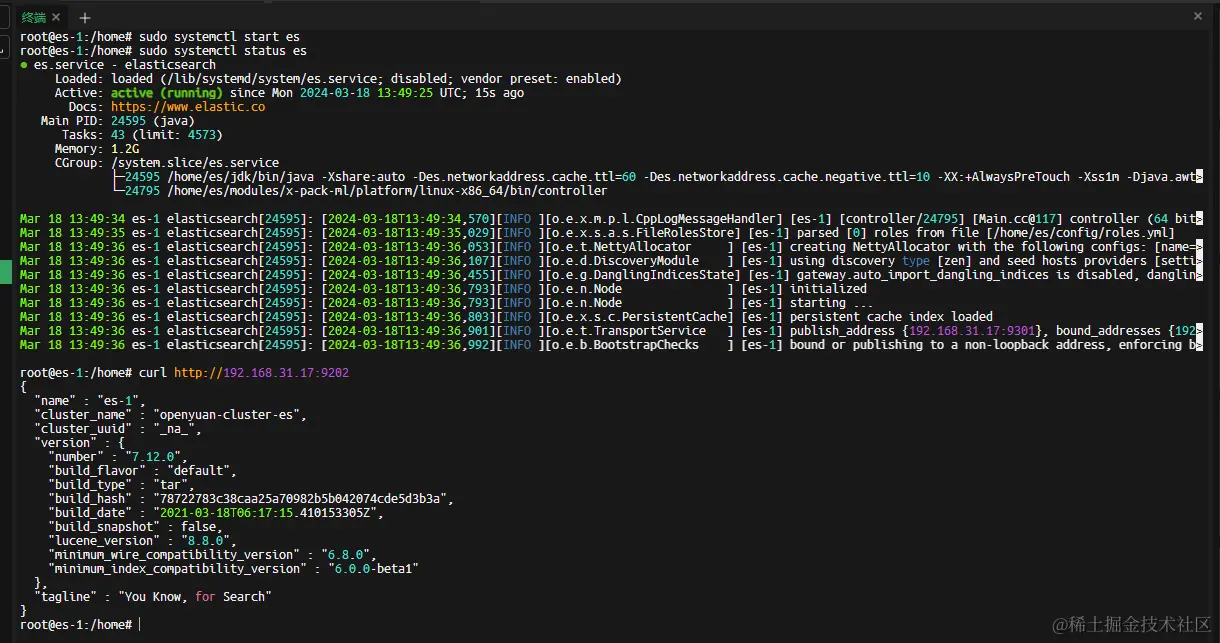Click the log message 'initialized'

click(x=828, y=288)
